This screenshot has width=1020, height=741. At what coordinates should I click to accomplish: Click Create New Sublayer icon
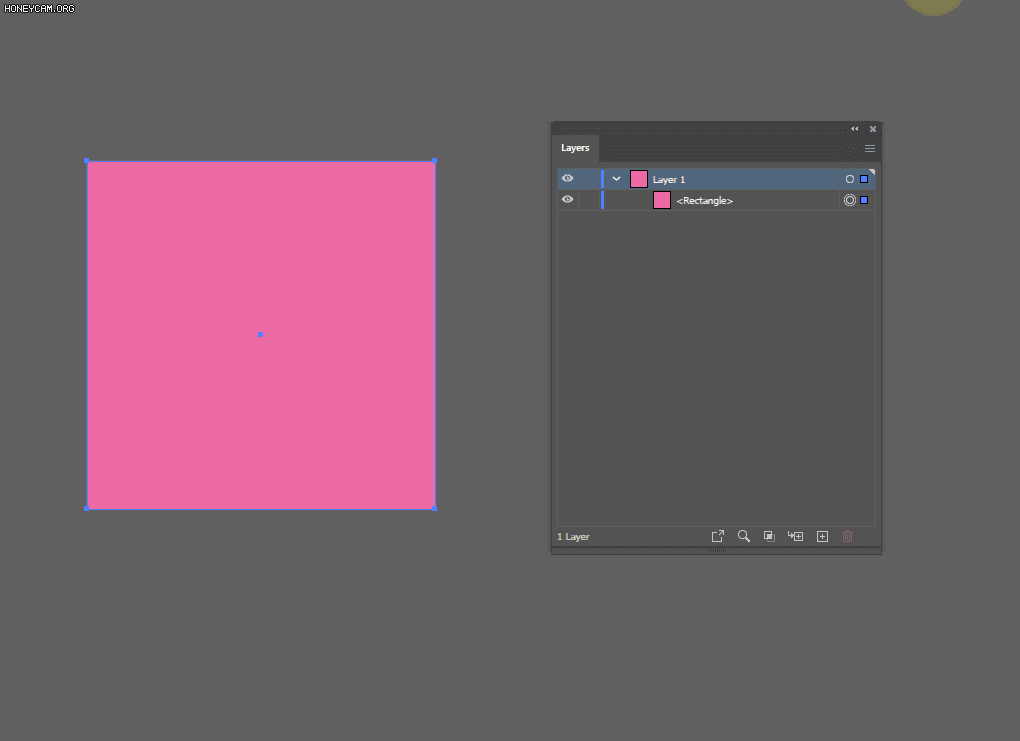[x=796, y=536]
